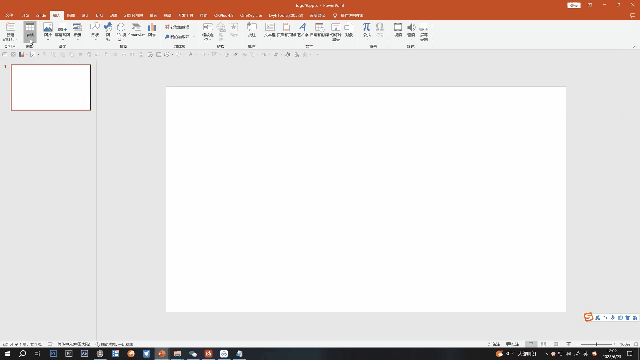Switch to the Home tab

(26, 16)
